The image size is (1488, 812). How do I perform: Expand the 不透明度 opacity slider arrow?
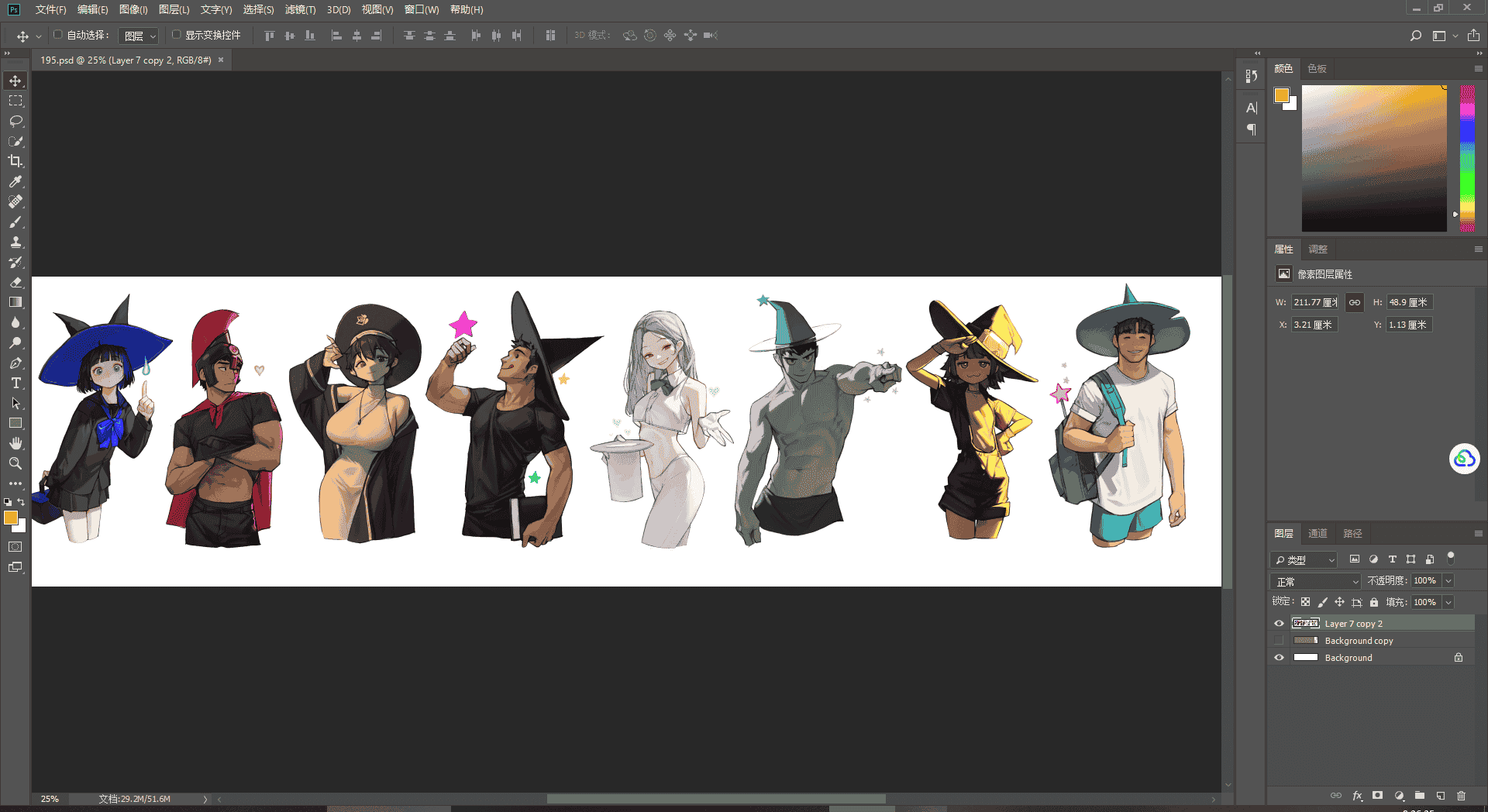(1448, 580)
